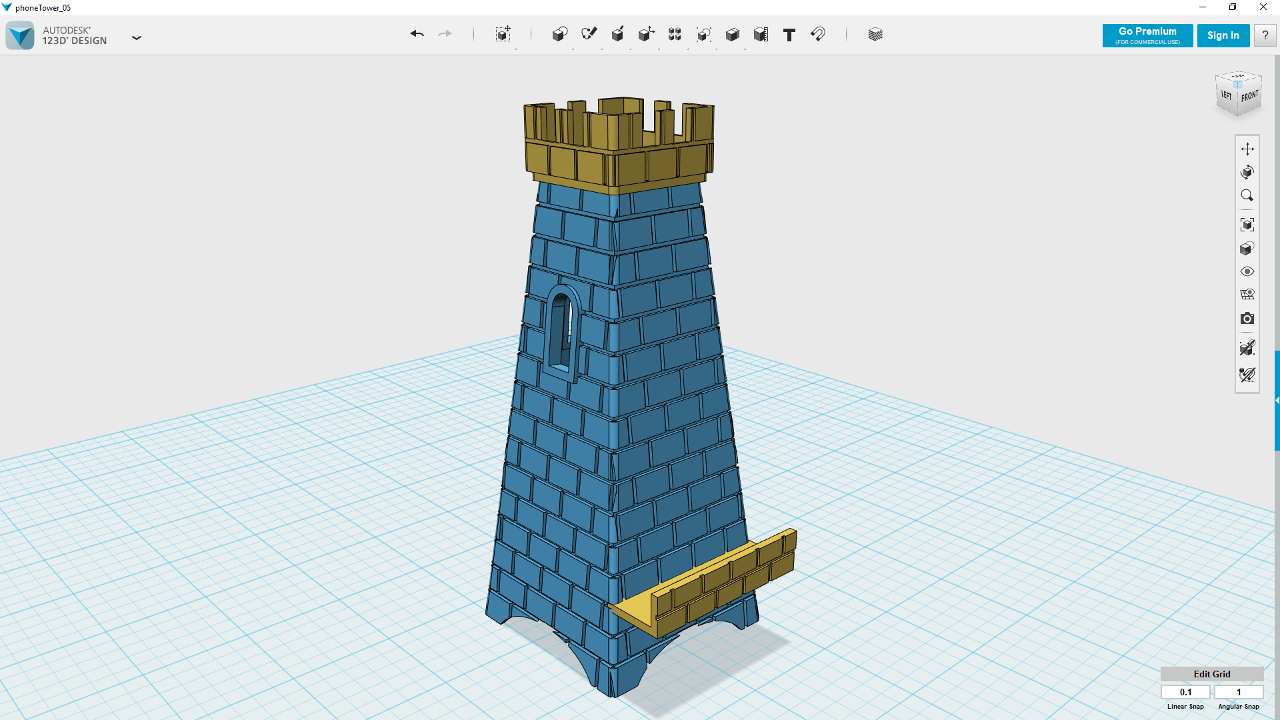Toggle grid visibility in the navigation bar
The height and width of the screenshot is (720, 1280).
click(x=1247, y=295)
